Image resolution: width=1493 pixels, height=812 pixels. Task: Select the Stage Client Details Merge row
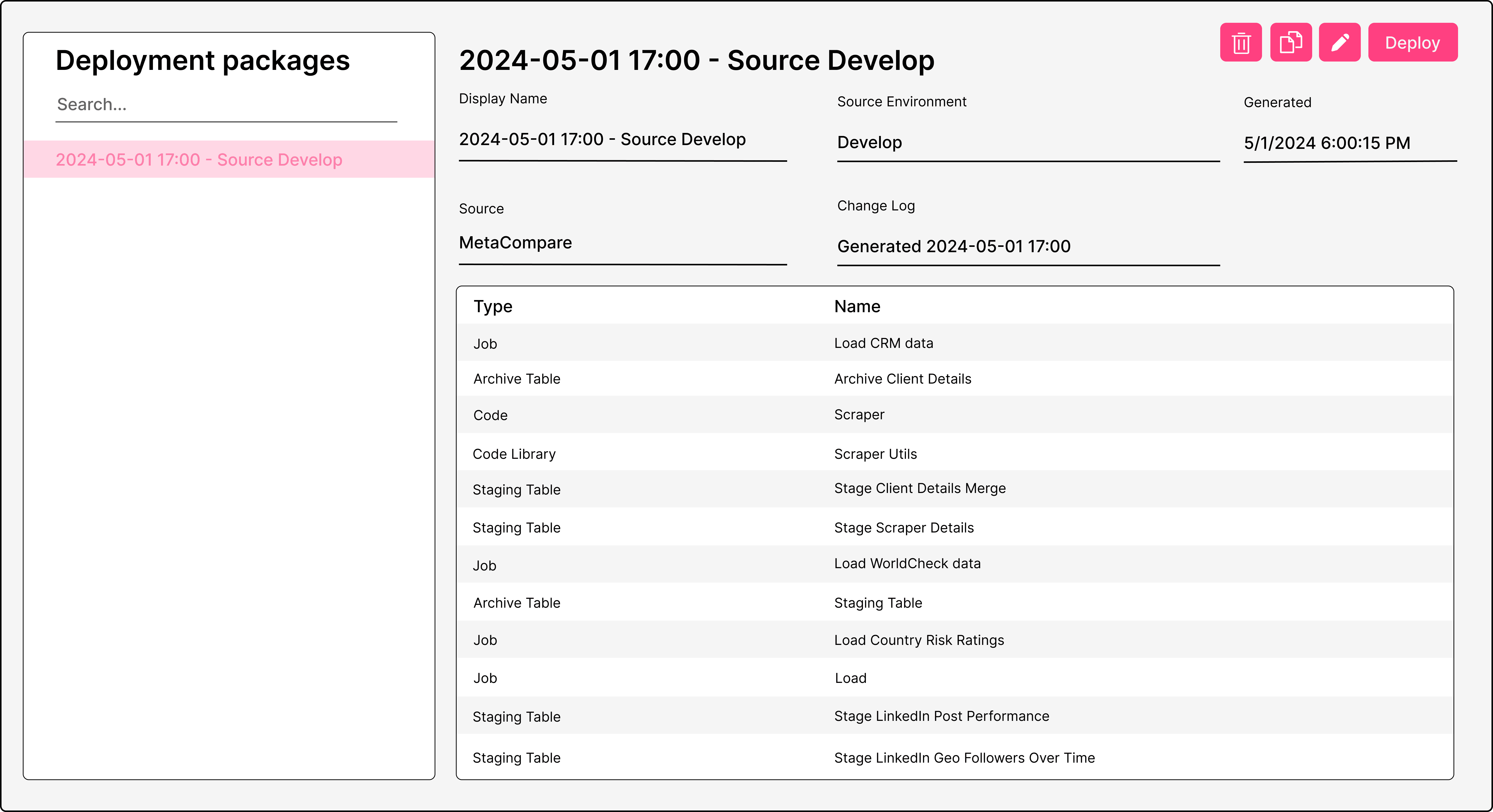click(x=955, y=489)
